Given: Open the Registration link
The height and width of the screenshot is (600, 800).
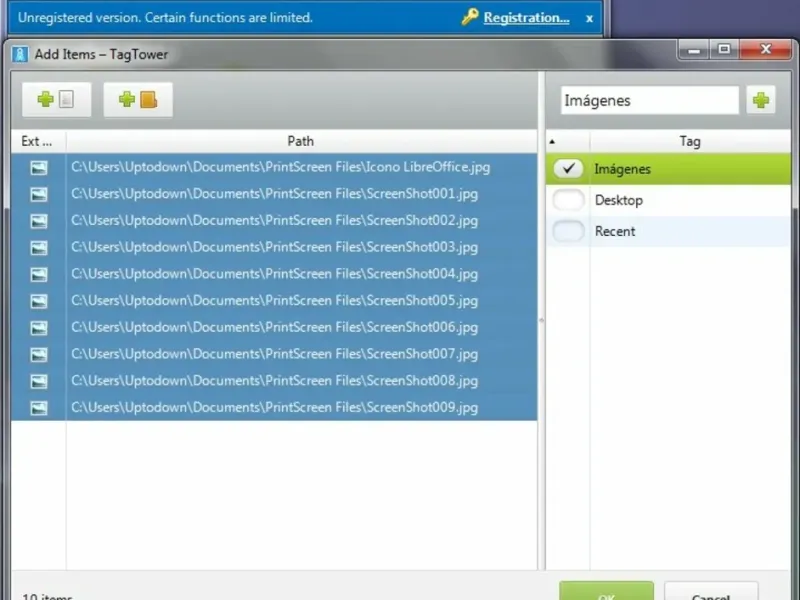Looking at the screenshot, I should [527, 17].
